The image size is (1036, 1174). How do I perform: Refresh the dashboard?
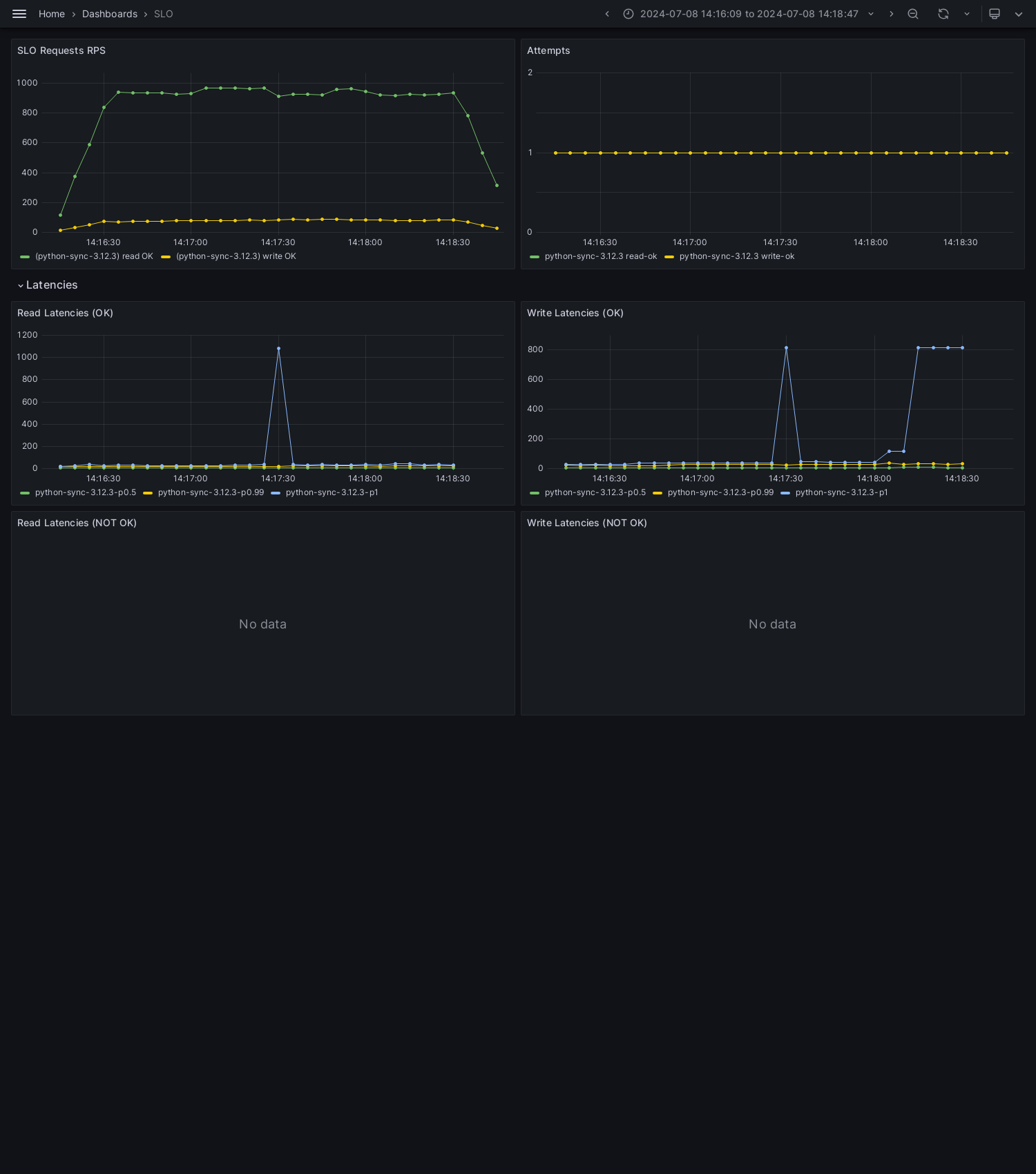[x=943, y=14]
